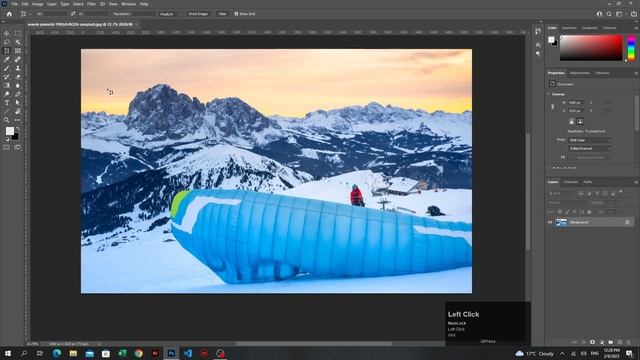Viewport: 640px width, 360px height.
Task: Enable the Show Grid checkbox
Action: tap(236, 14)
